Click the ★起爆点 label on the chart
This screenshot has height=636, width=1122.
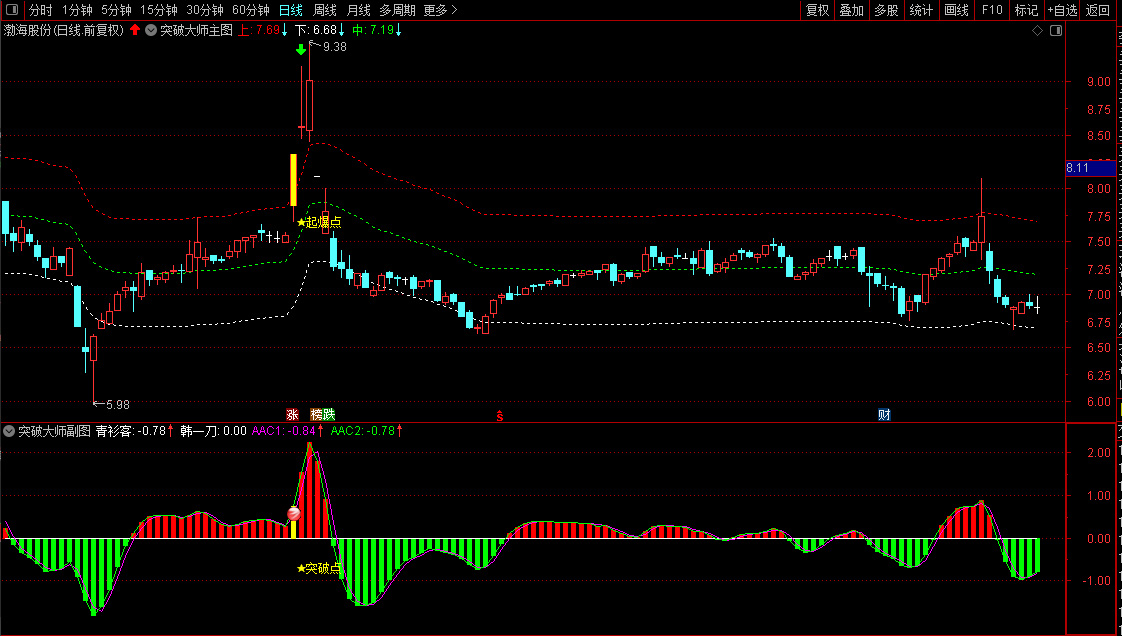319,222
